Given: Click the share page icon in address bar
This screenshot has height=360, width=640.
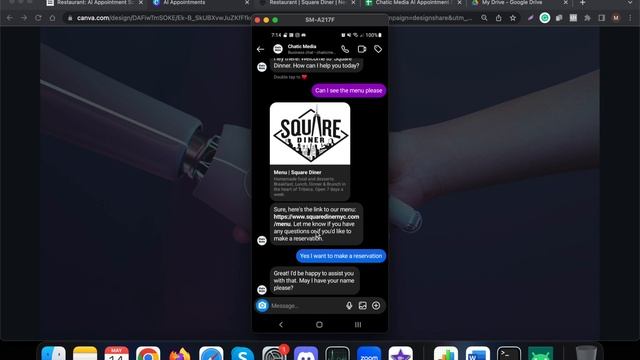Looking at the screenshot, I should point(498,18).
